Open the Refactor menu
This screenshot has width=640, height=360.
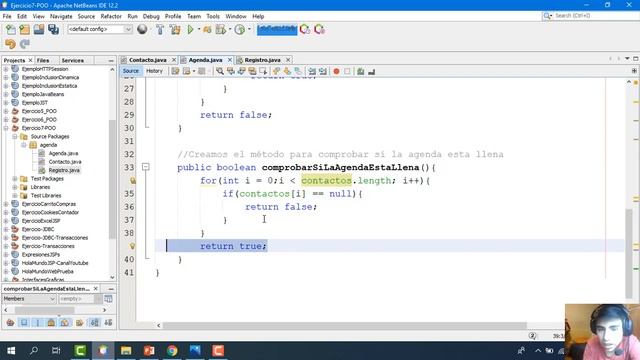click(111, 16)
